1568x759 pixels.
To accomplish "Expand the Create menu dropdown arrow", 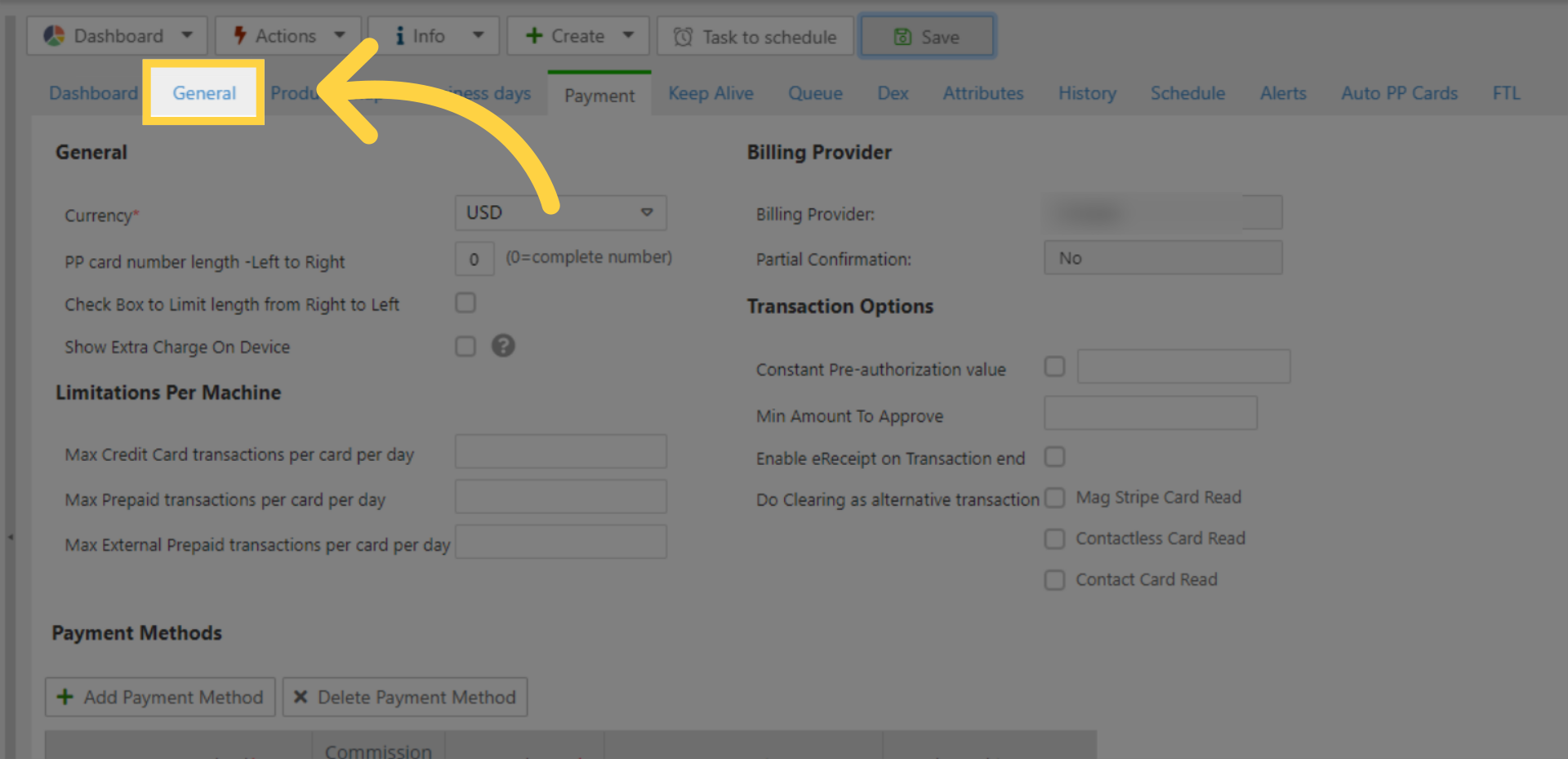I will coord(628,35).
